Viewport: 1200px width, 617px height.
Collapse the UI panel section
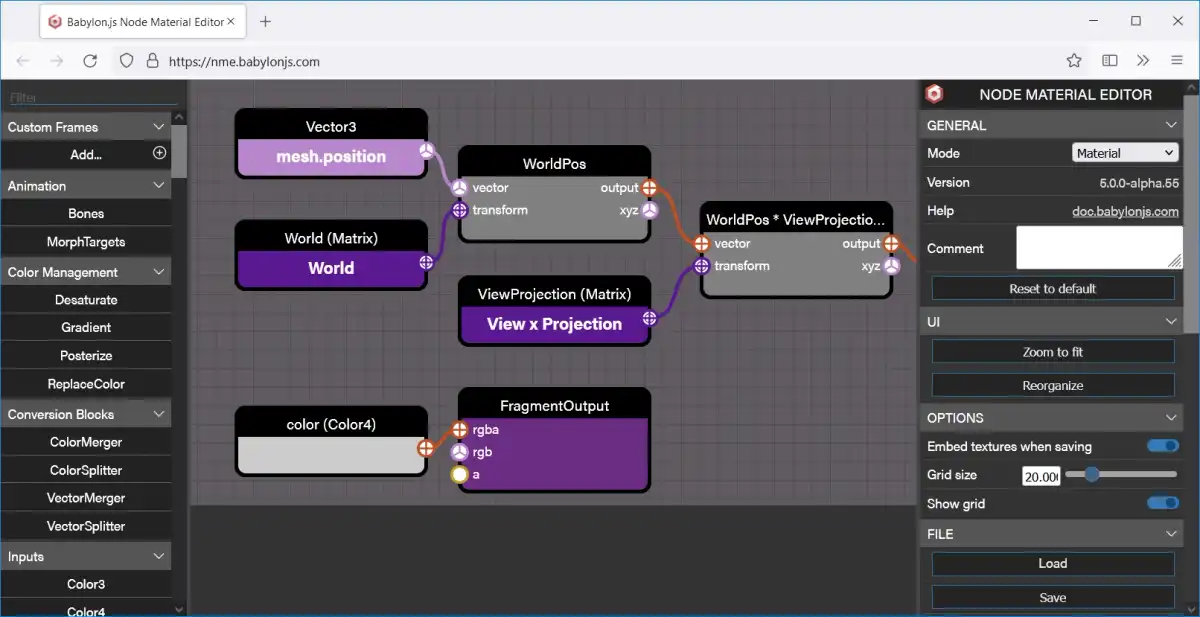1171,322
